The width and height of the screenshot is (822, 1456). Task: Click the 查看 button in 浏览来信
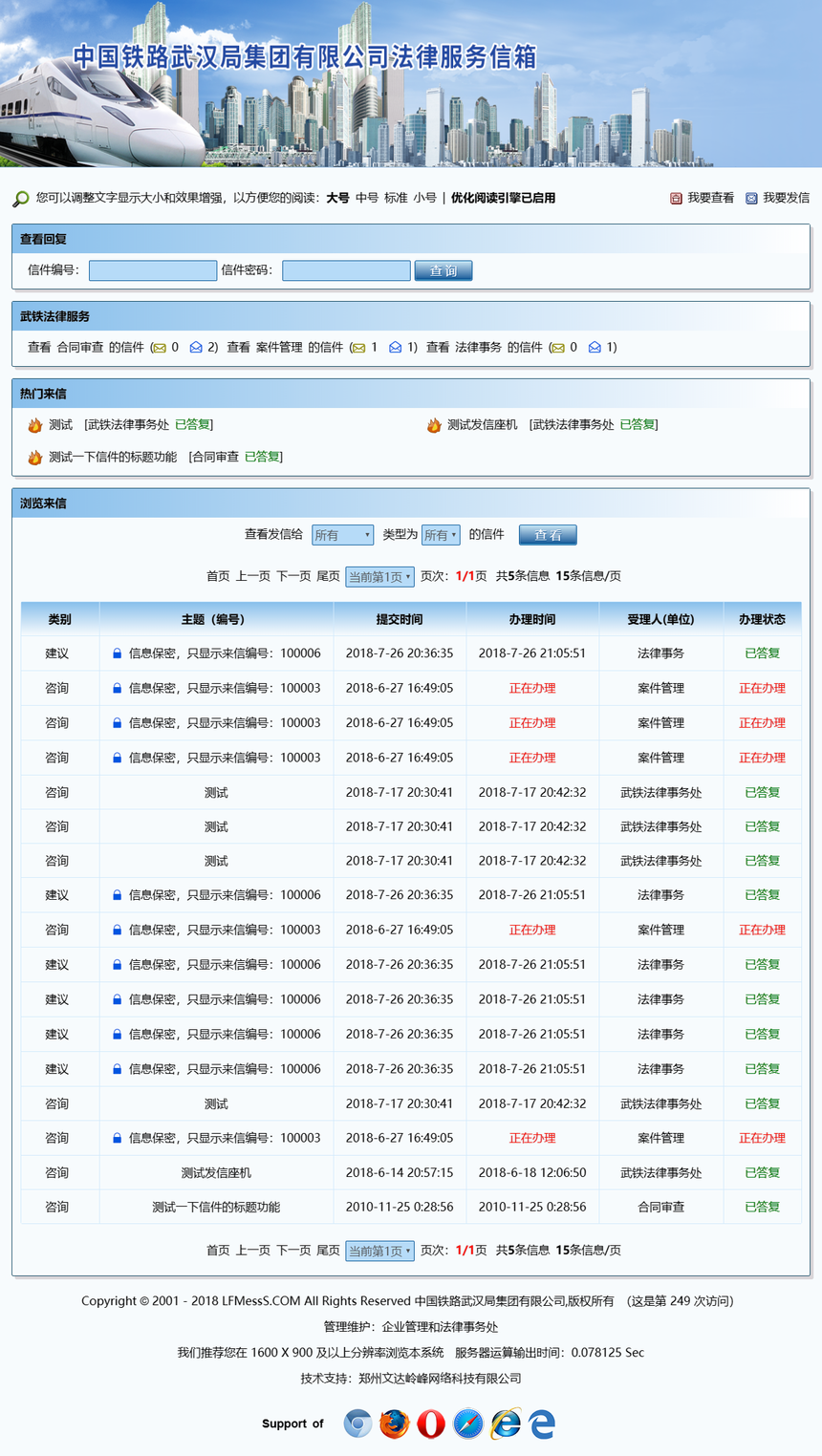[548, 535]
